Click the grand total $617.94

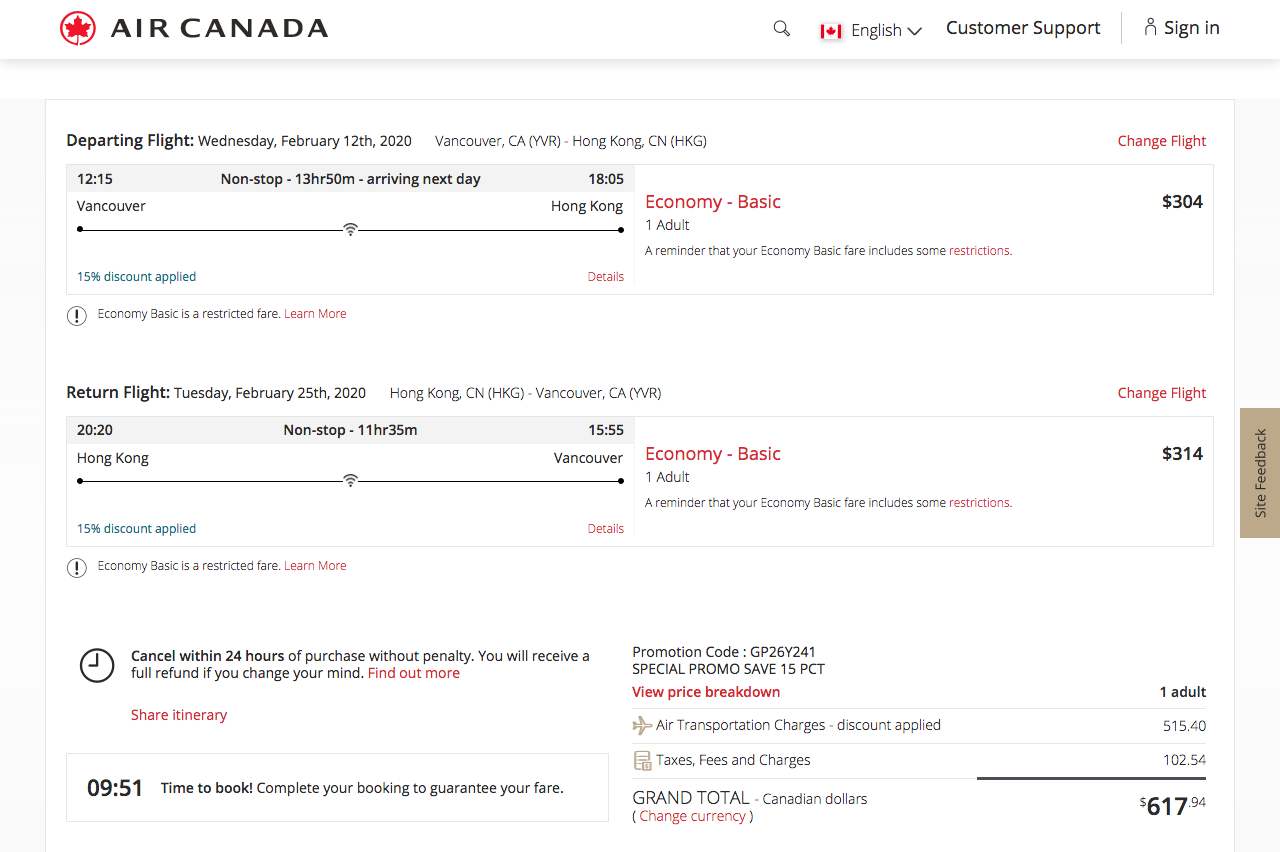(x=1173, y=805)
